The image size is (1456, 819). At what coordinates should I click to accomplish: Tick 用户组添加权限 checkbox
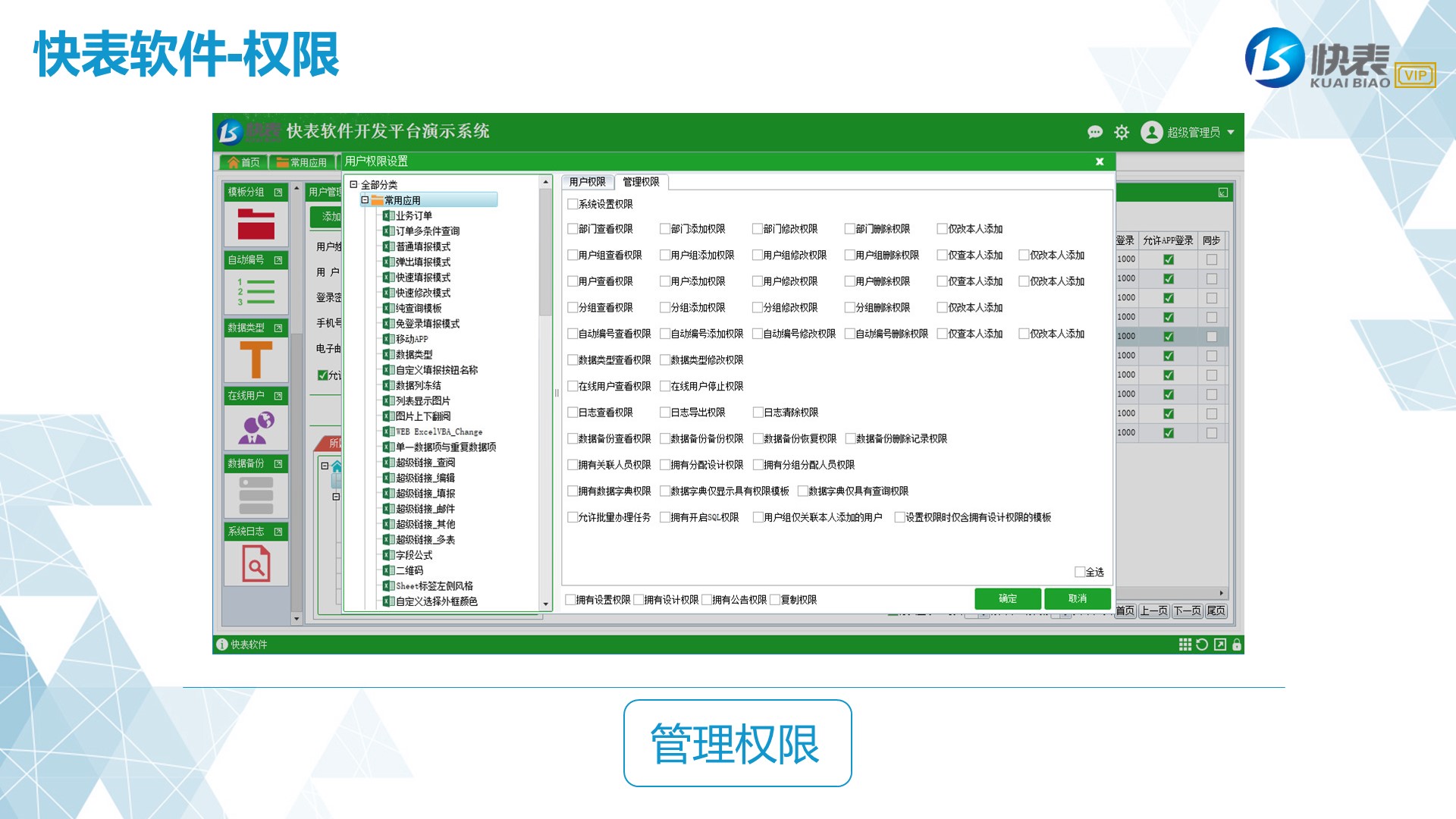tap(665, 256)
